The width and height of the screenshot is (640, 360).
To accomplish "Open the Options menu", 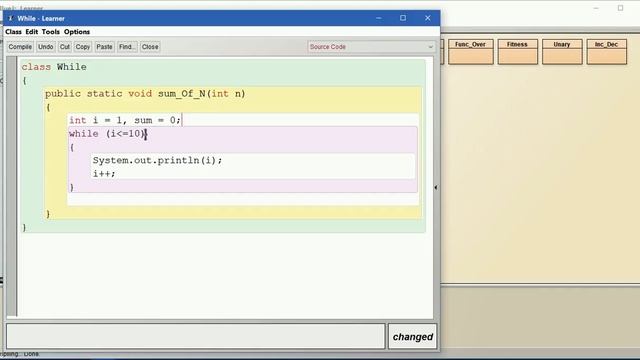I will (x=77, y=32).
